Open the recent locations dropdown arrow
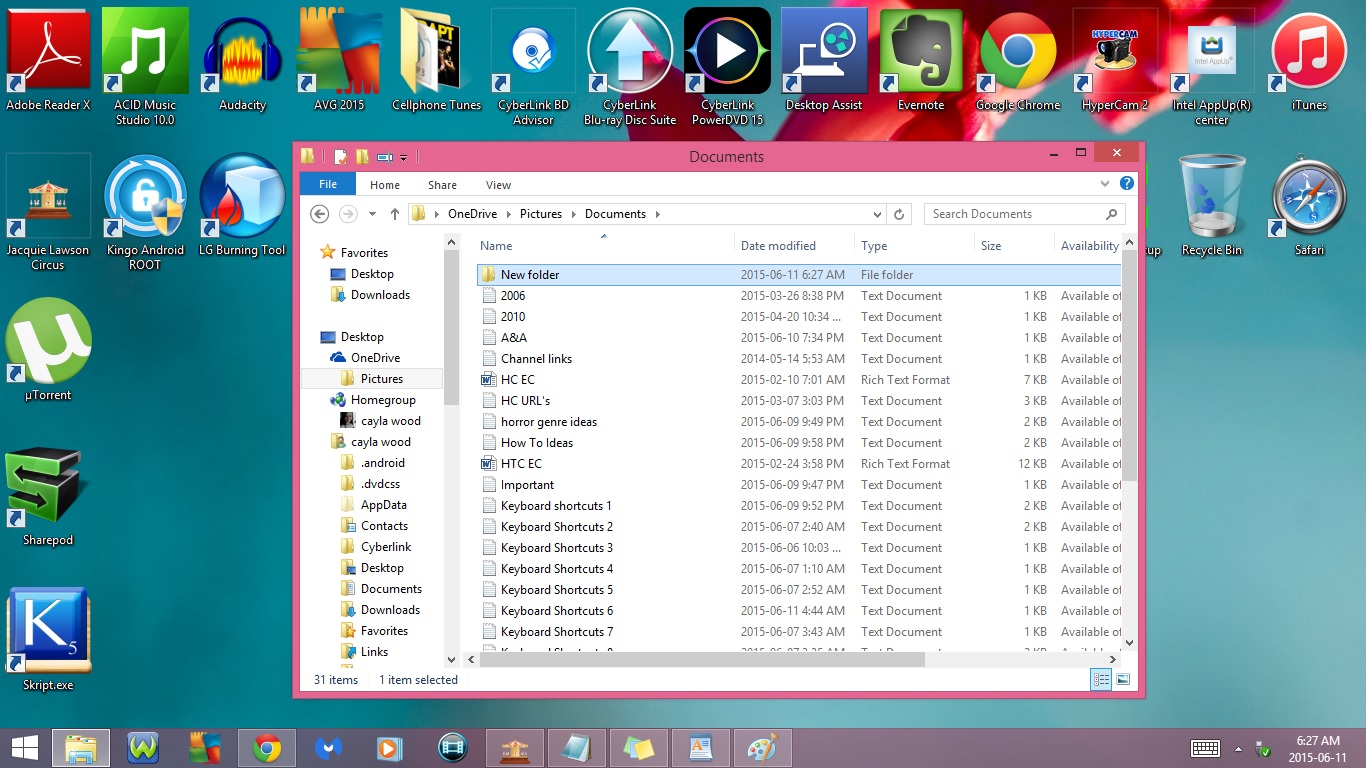 pos(372,214)
